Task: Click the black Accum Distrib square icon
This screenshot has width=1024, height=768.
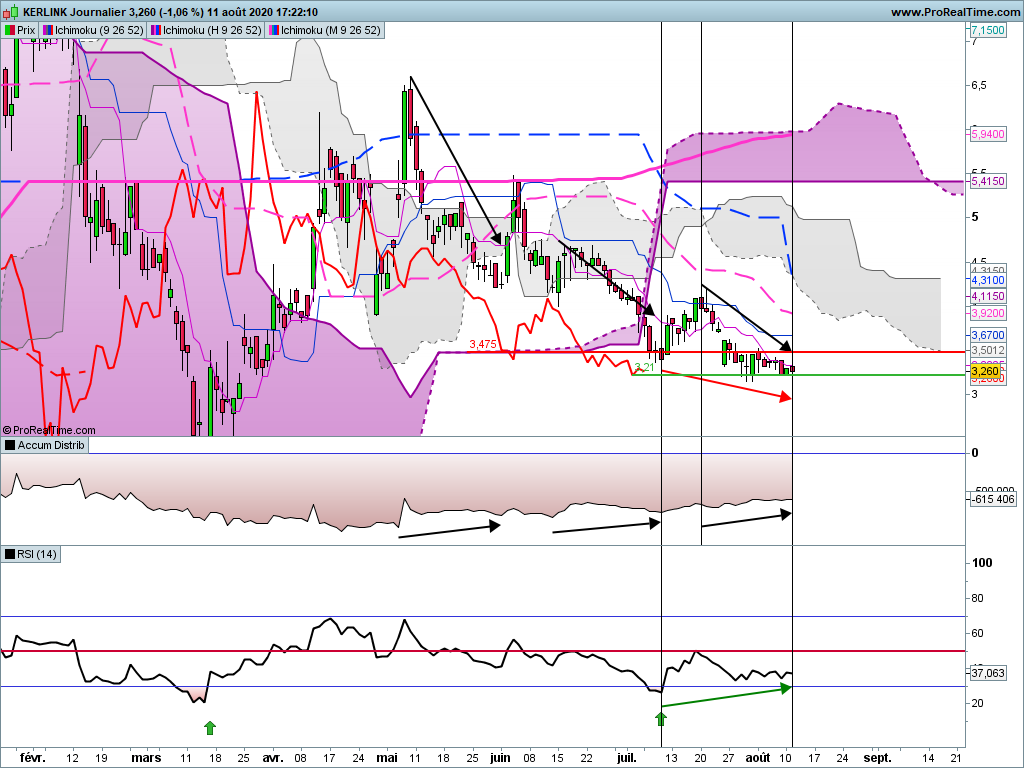Action: click(x=10, y=445)
